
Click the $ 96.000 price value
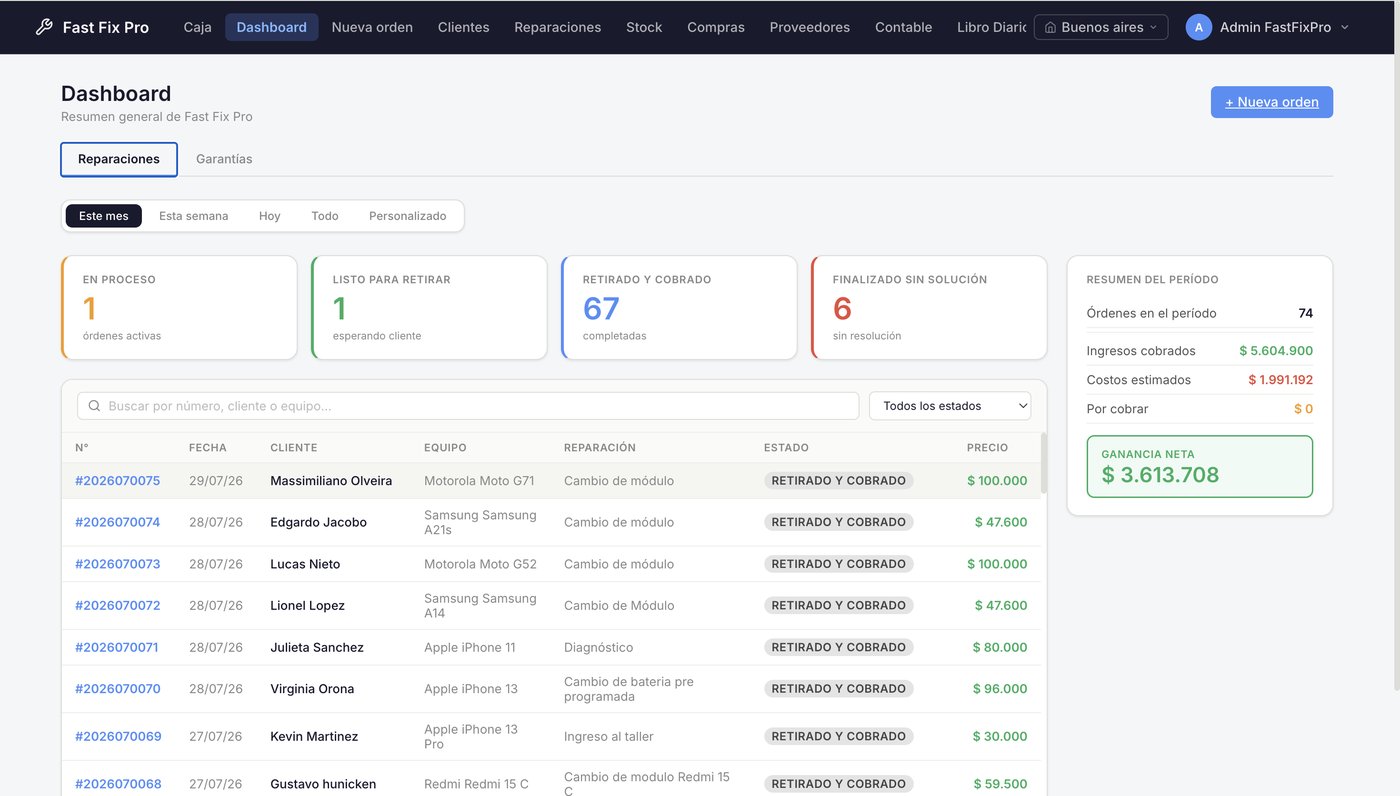pos(1000,689)
